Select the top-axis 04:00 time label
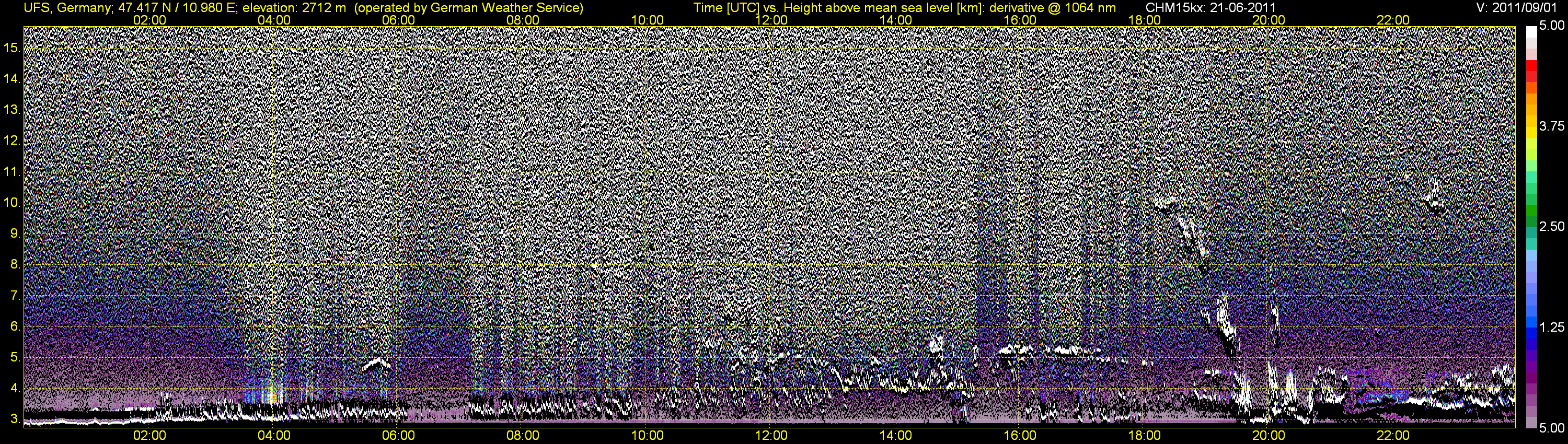 (x=274, y=20)
